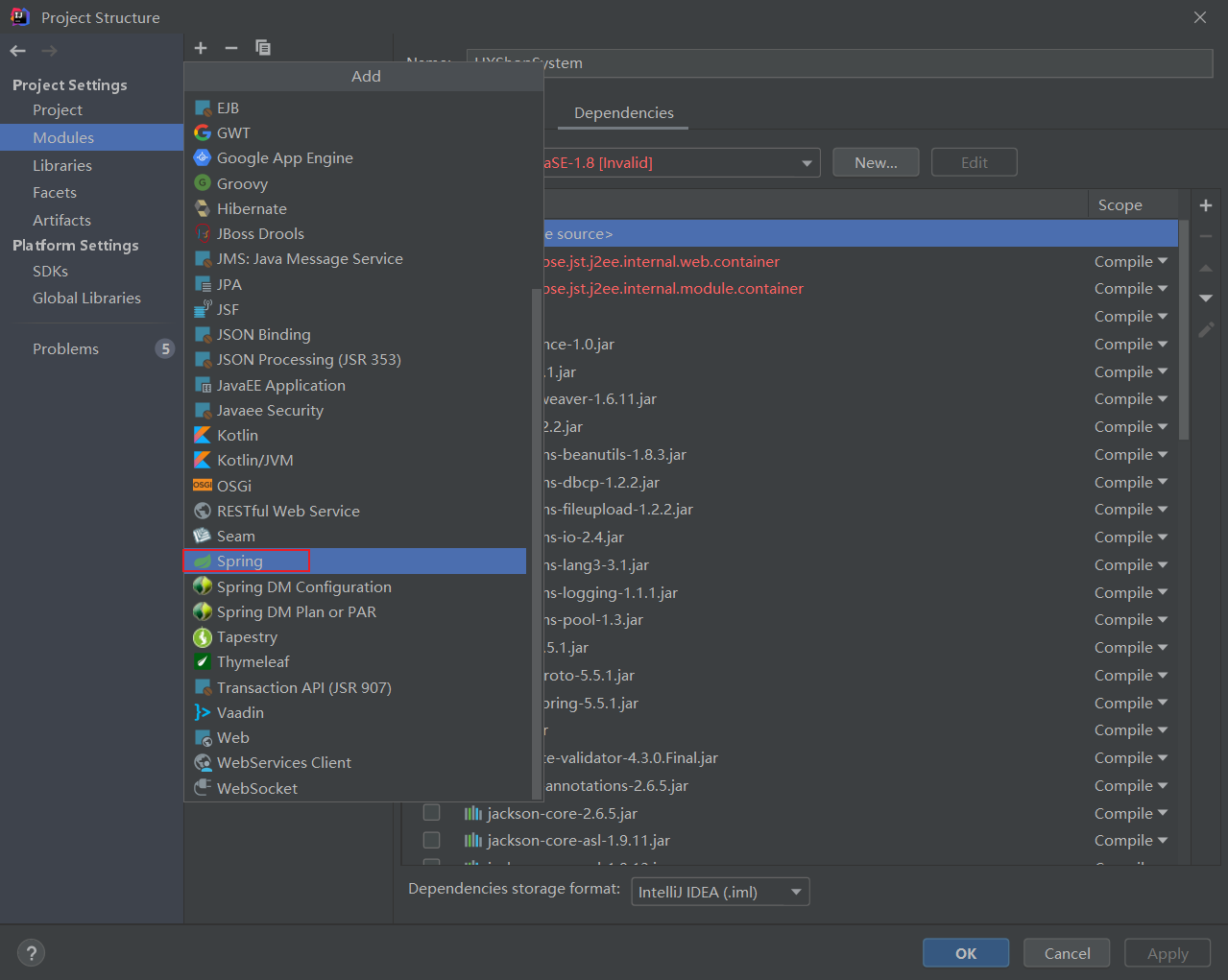The width and height of the screenshot is (1228, 980).
Task: Click the EJB framework icon
Action: coord(203,108)
